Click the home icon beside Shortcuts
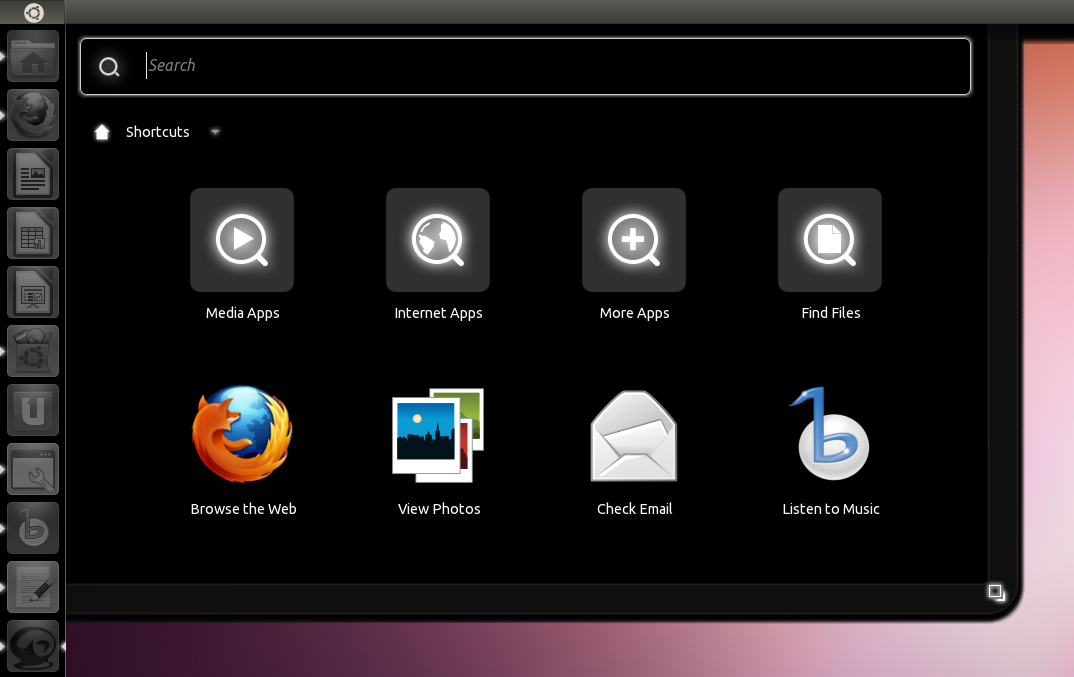This screenshot has height=677, width=1074. [x=102, y=132]
